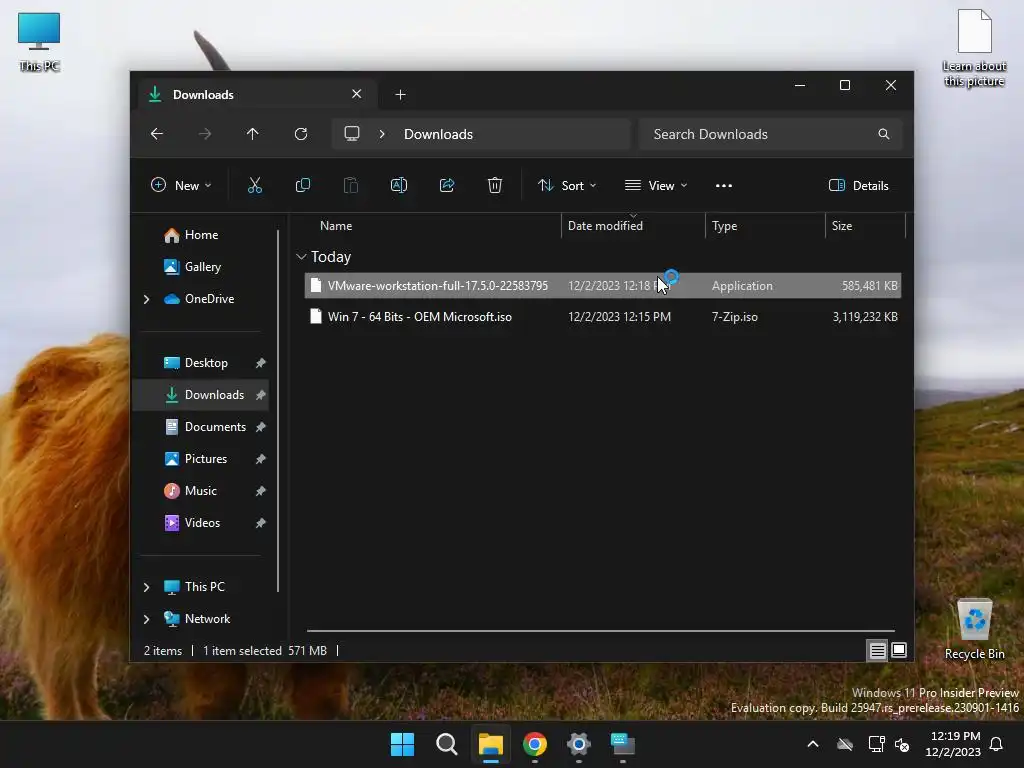
Task: Click the Rename icon in toolbar
Action: click(398, 185)
